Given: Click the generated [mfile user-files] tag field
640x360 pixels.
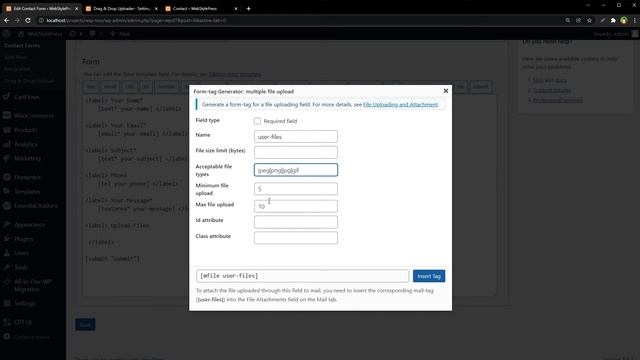Looking at the screenshot, I should [302, 276].
